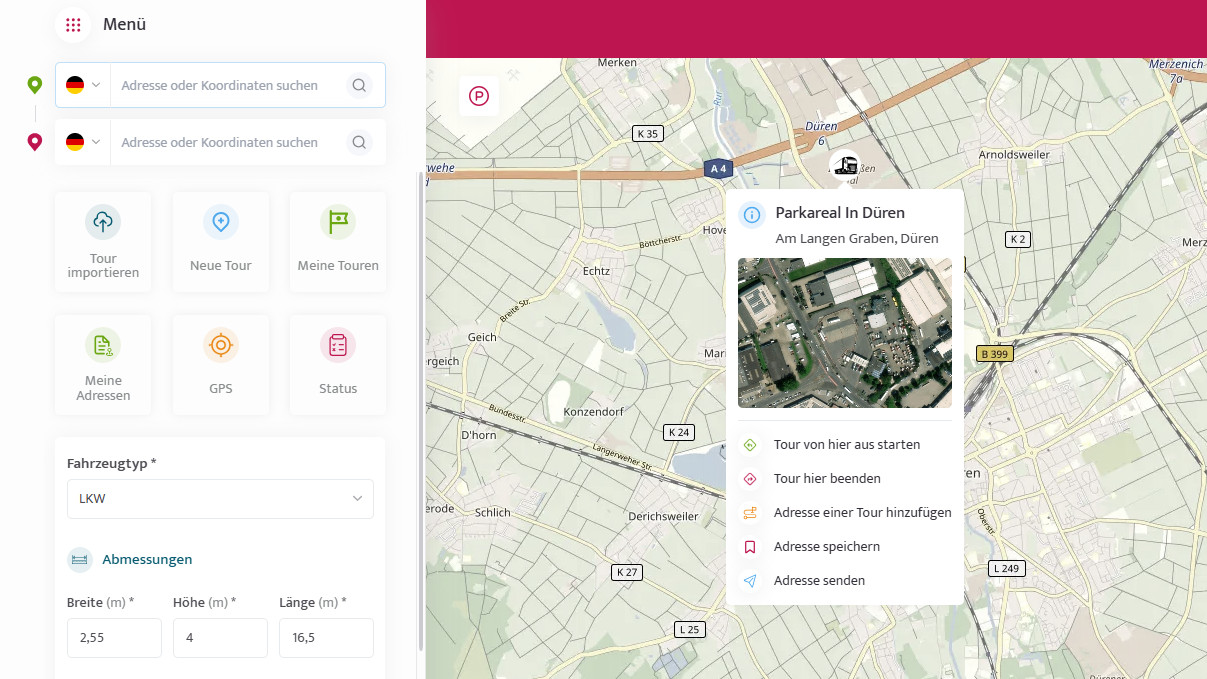Open the Menü grid icon
The width and height of the screenshot is (1207, 679).
(73, 25)
